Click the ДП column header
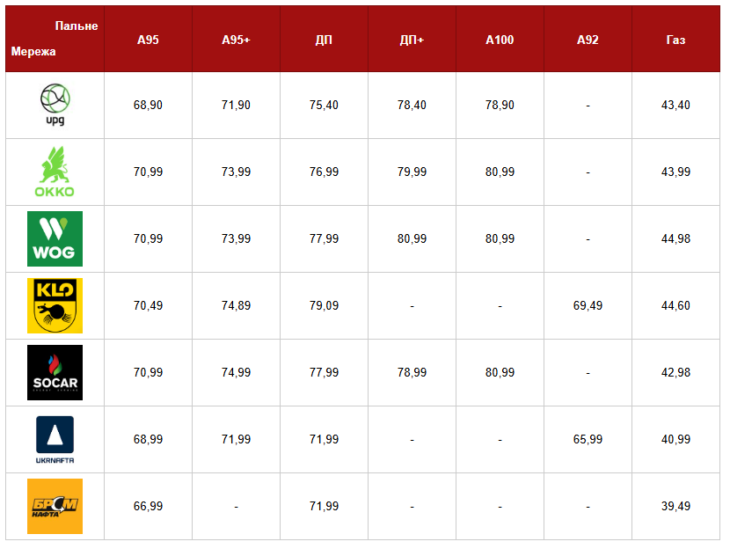This screenshot has width=730, height=549. (324, 40)
